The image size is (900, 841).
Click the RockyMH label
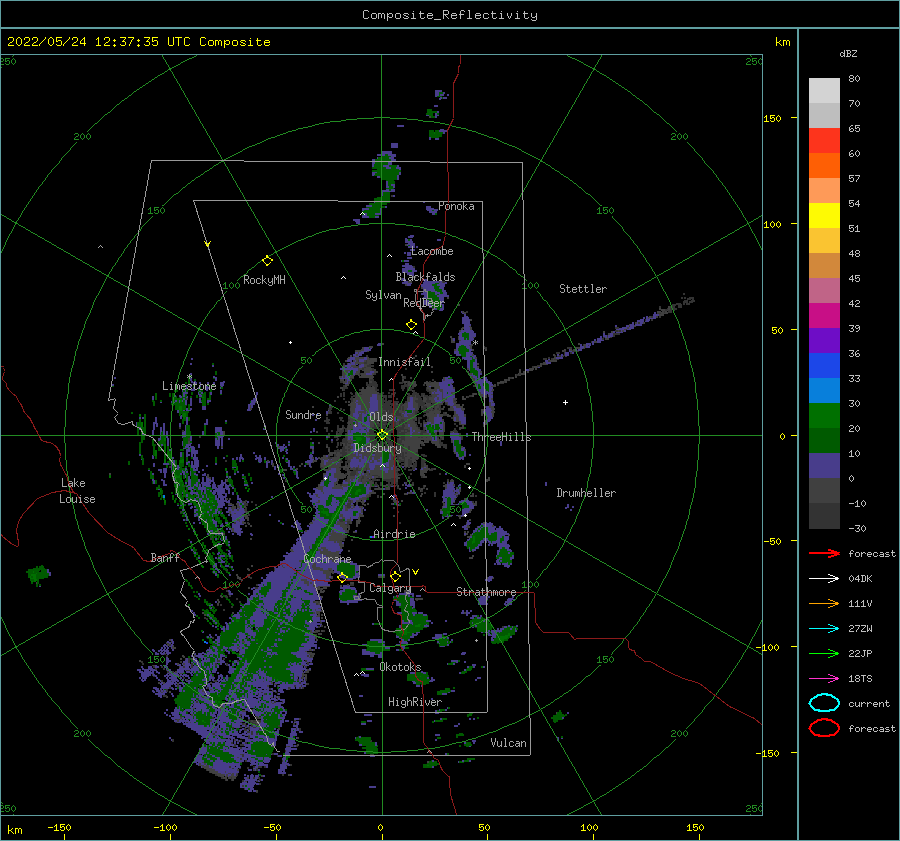[x=264, y=280]
